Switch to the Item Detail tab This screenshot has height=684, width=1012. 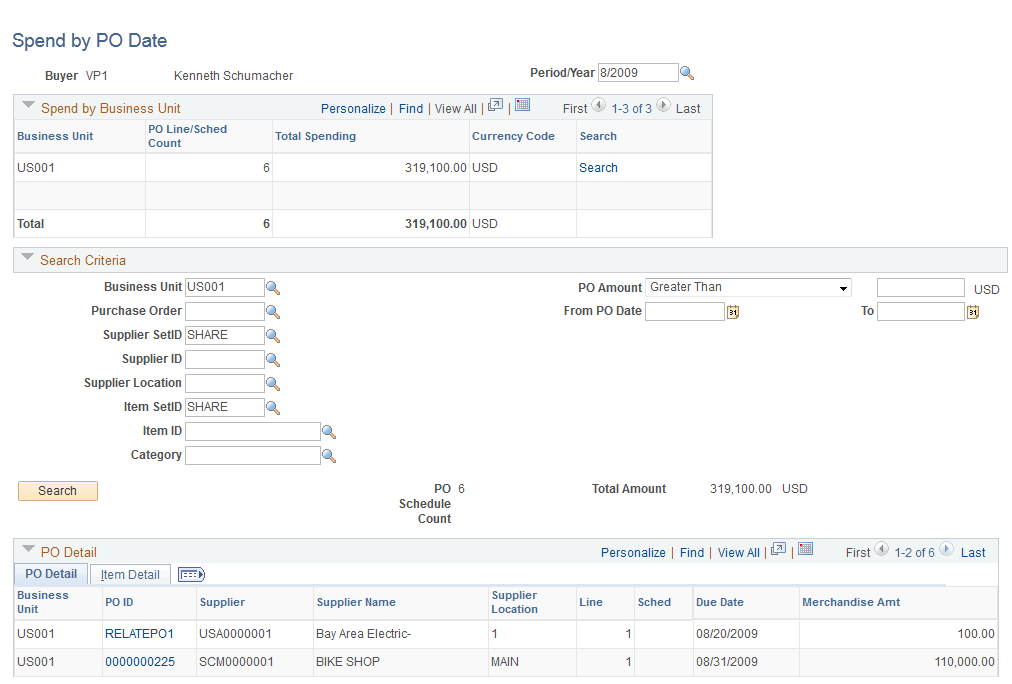click(130, 574)
